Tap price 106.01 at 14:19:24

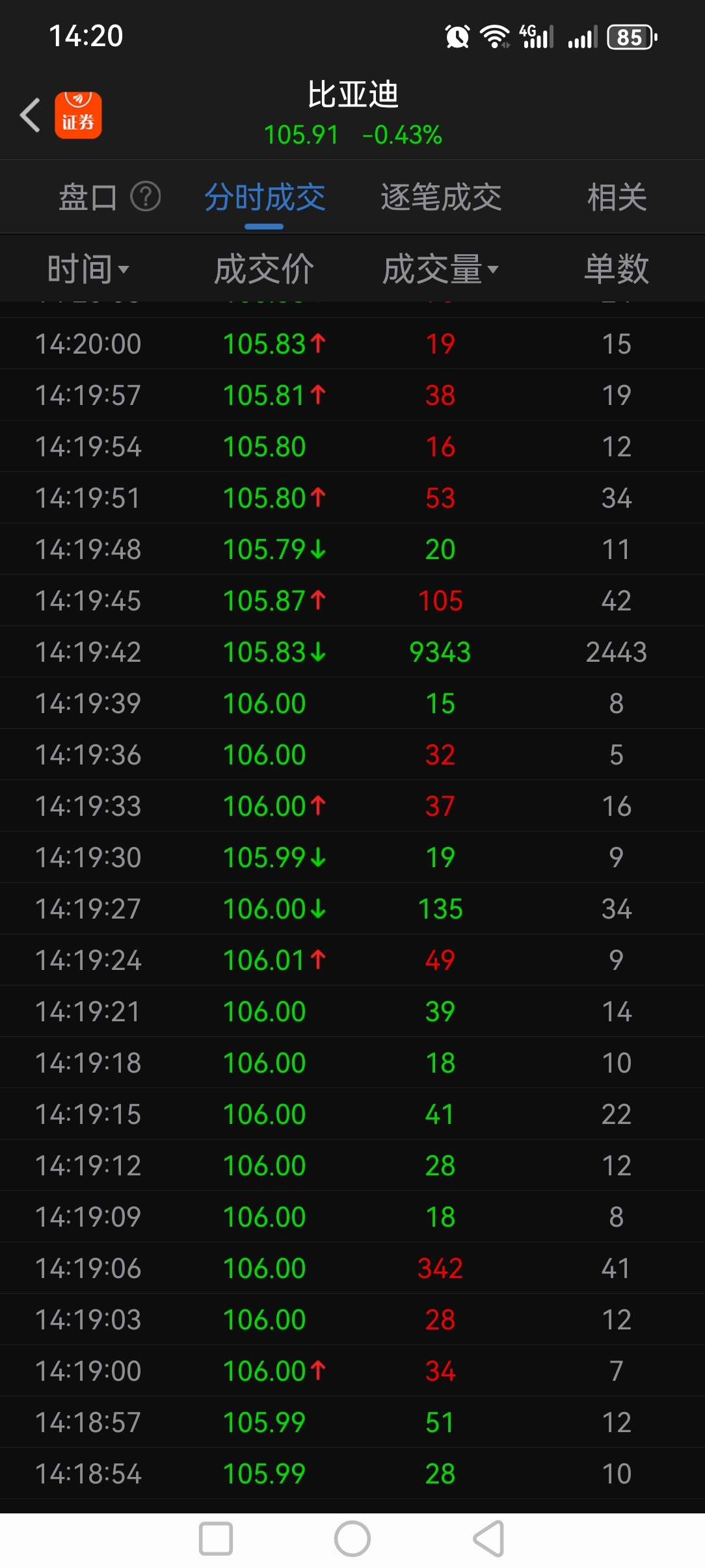(x=264, y=960)
